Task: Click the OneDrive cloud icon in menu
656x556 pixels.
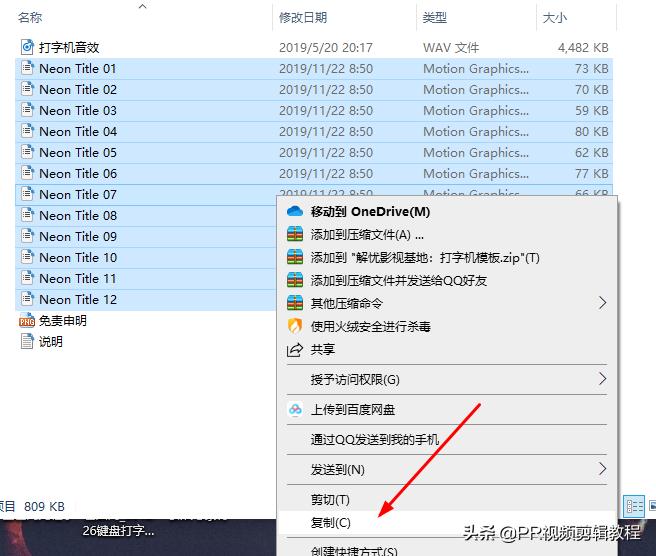Action: 295,211
